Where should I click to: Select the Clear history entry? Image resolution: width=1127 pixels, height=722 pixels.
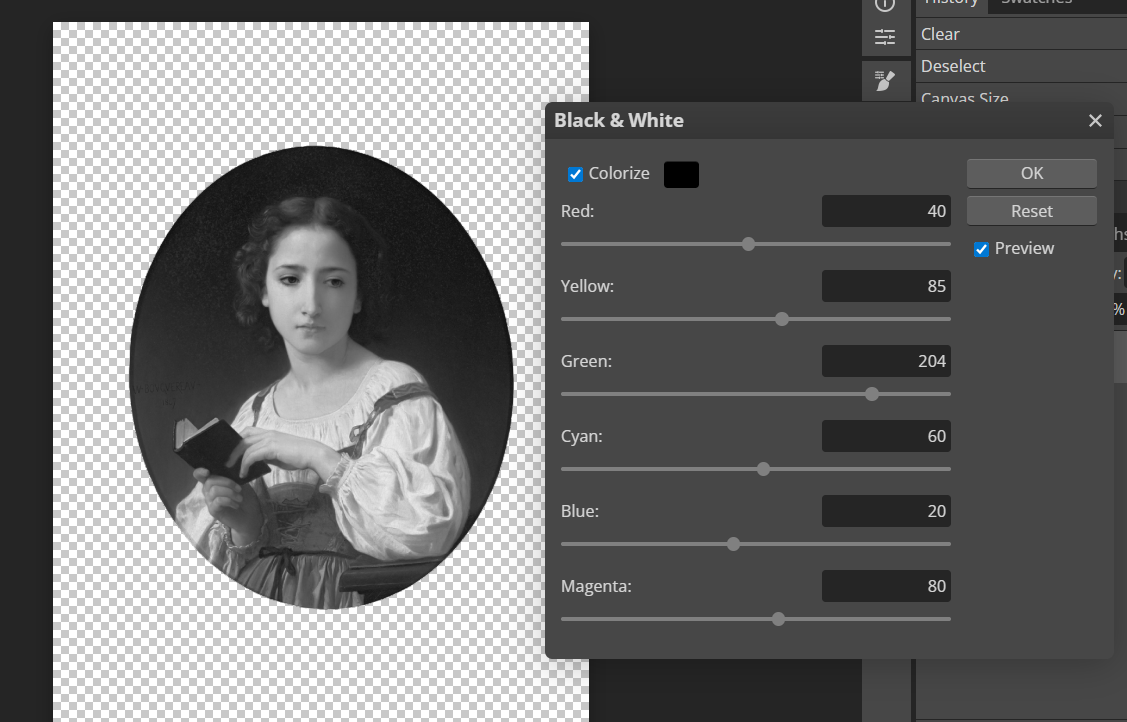tap(940, 34)
